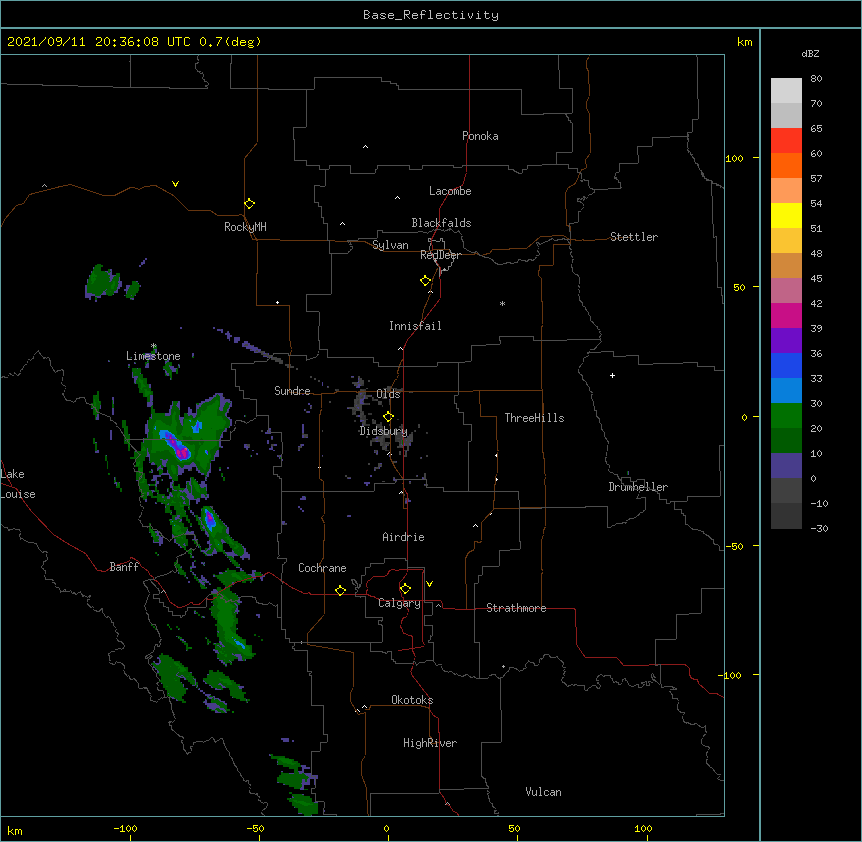This screenshot has width=862, height=842.
Task: Click the white plus marker north of Drumheller
Action: click(x=612, y=375)
